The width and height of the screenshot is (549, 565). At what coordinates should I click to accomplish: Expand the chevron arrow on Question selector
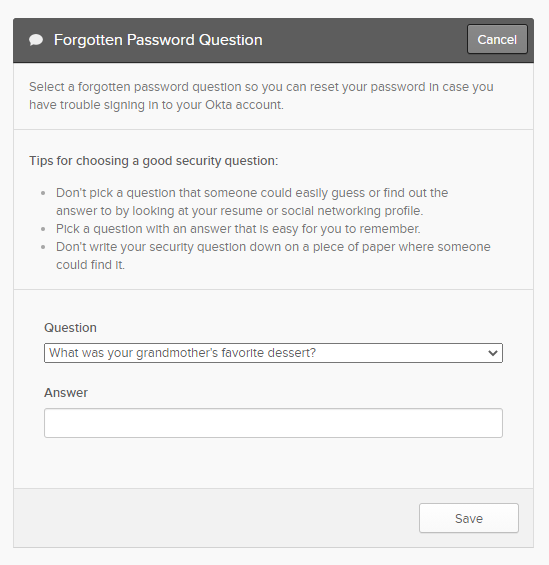pos(492,353)
